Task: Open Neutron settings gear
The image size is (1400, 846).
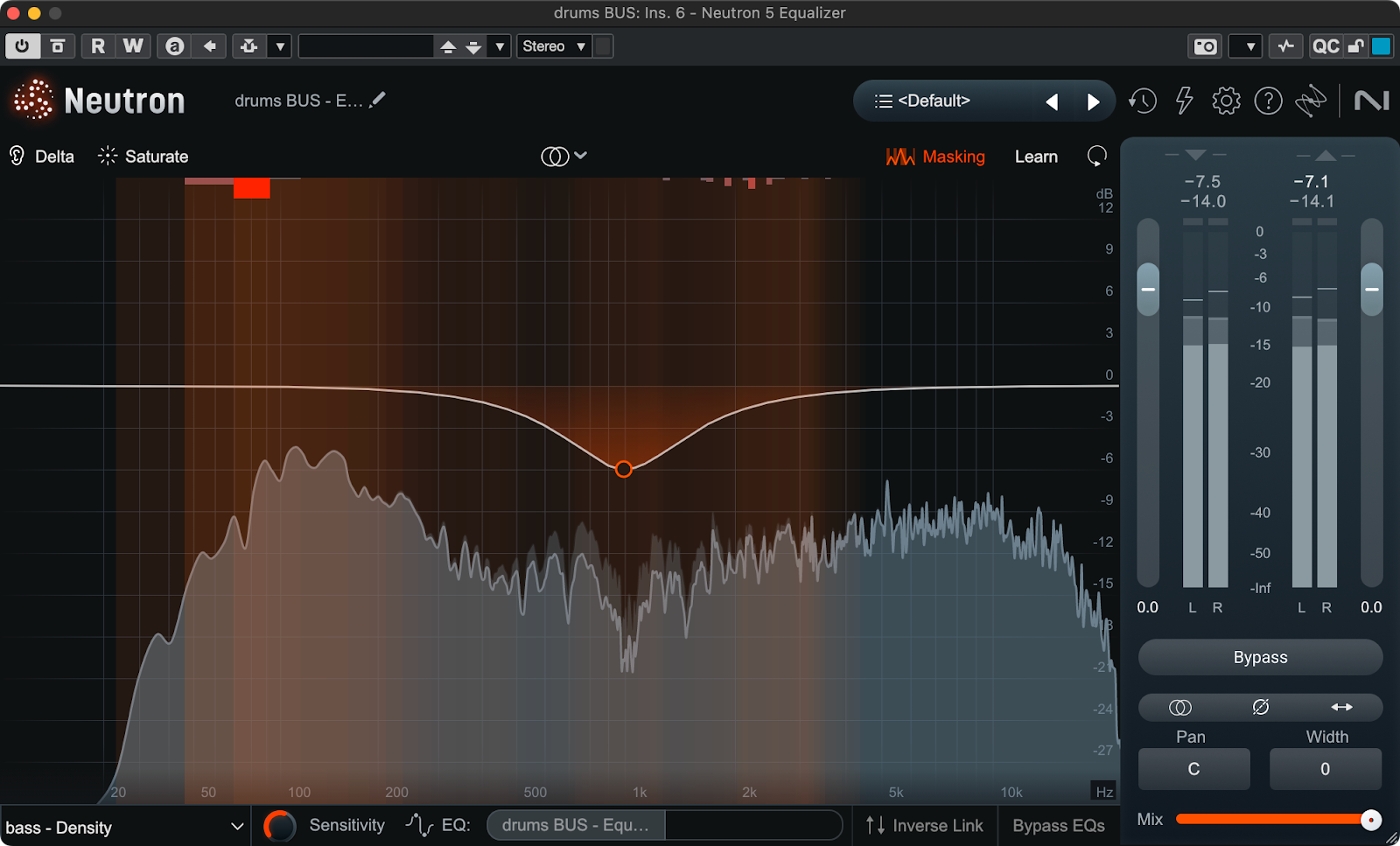Action: click(x=1226, y=101)
